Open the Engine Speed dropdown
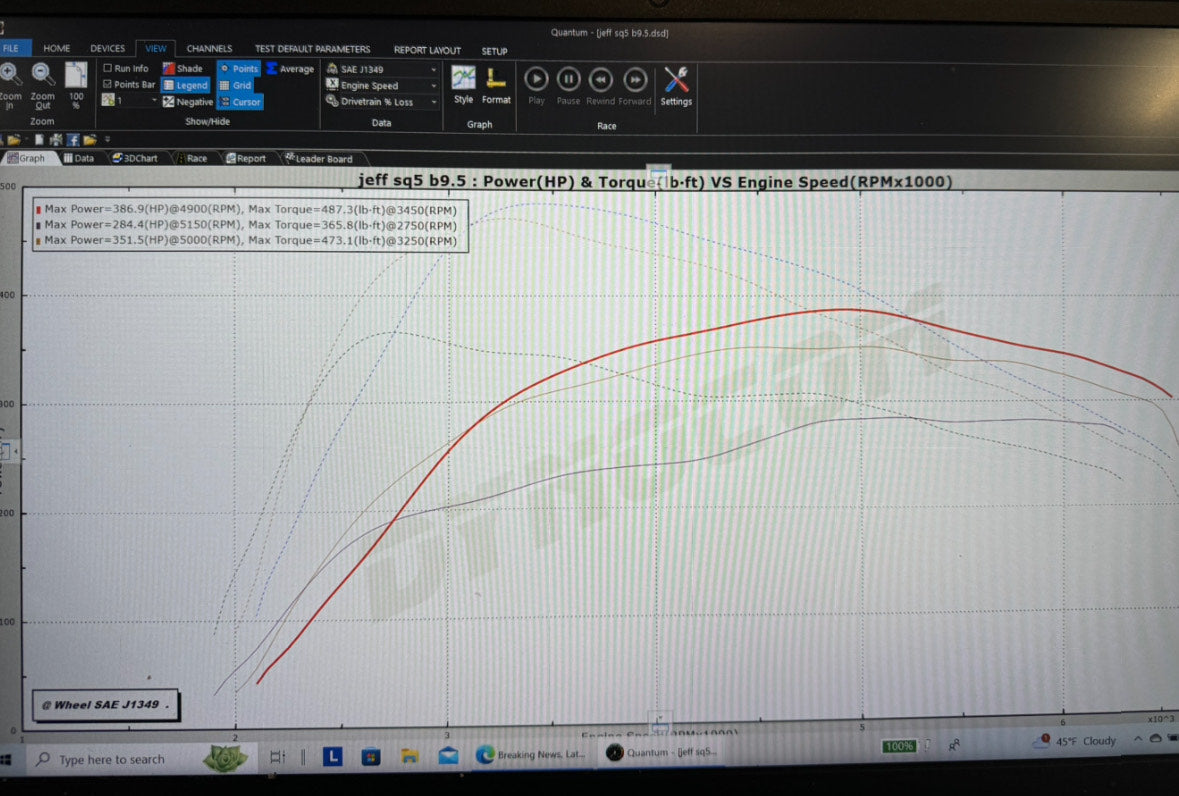Screen dimensions: 1179x796 click(432, 85)
